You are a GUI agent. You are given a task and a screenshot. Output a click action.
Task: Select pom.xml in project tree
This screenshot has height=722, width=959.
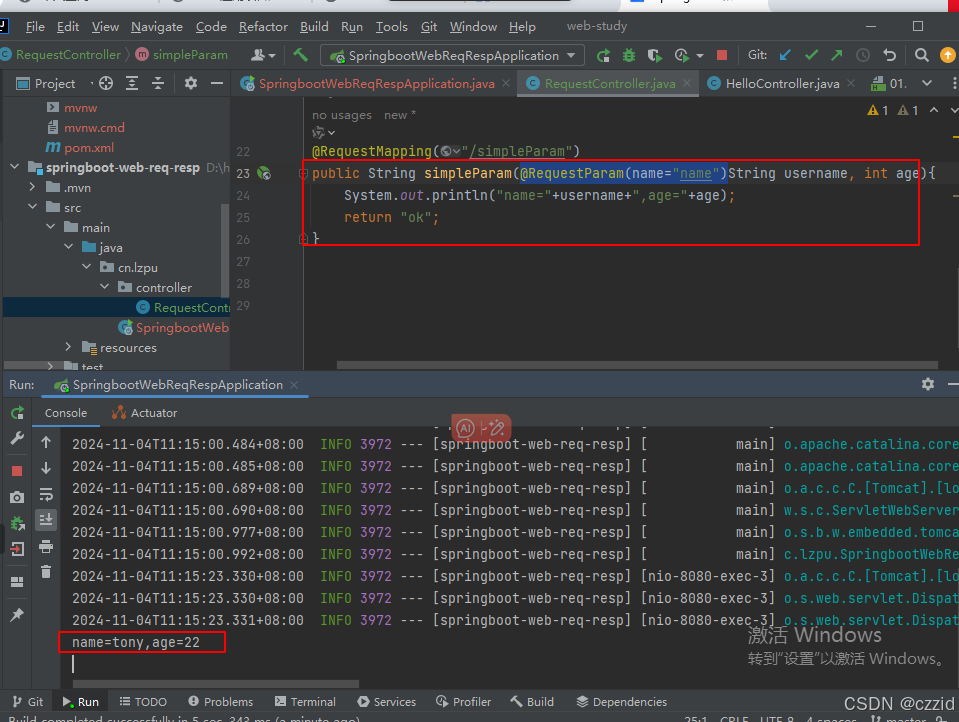point(89,147)
